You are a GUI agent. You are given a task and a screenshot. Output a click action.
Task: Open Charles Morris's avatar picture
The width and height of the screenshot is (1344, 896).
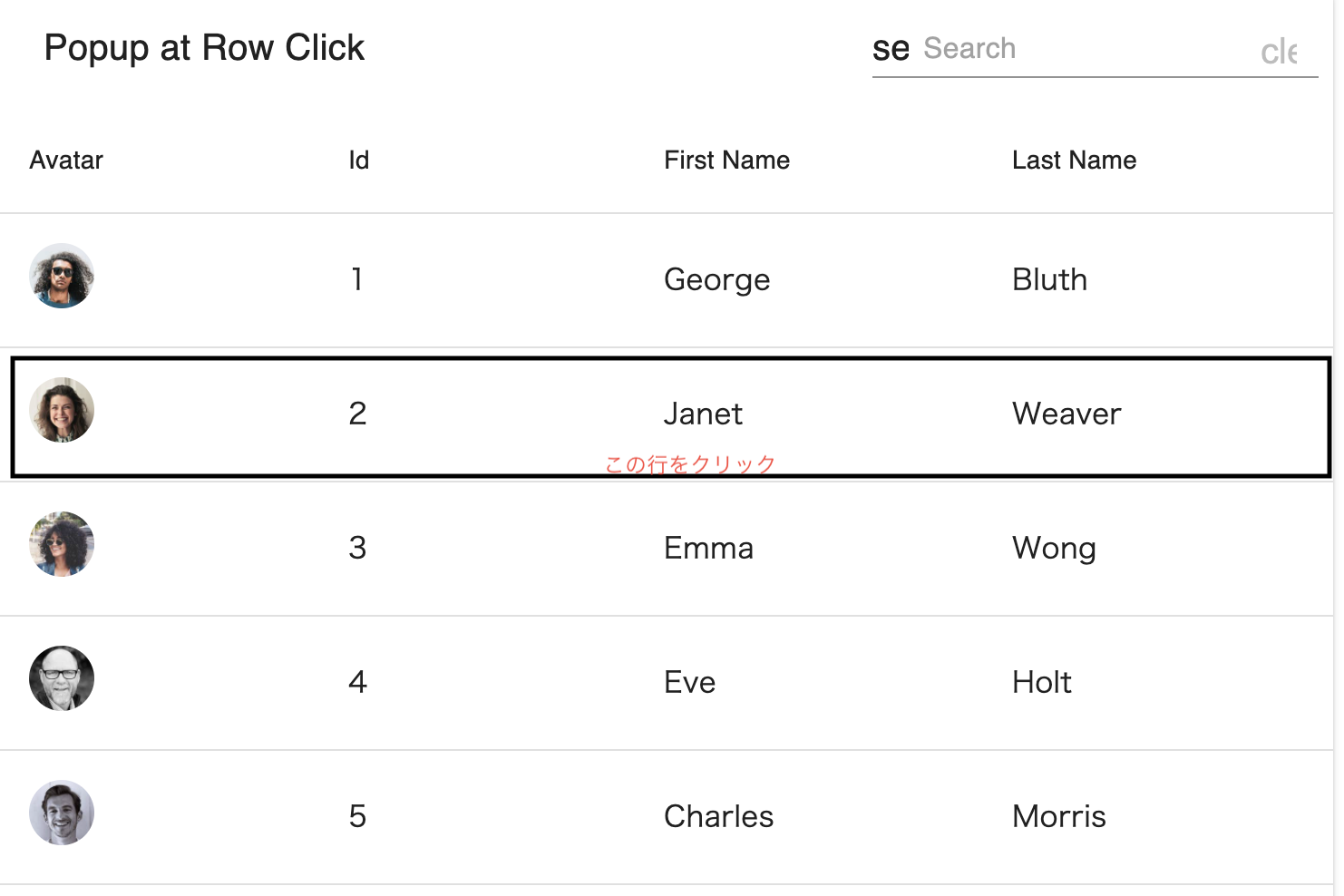(62, 813)
